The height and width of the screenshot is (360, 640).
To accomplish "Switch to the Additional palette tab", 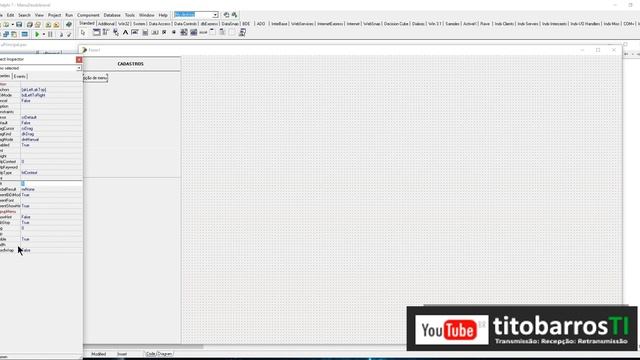I will [x=106, y=24].
